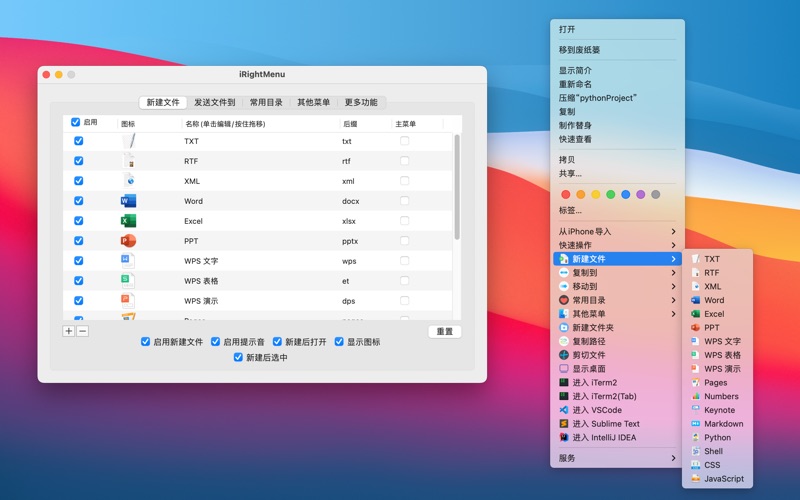This screenshot has height=500, width=800.
Task: Toggle 启用新建文件 checkbox
Action: (x=145, y=341)
